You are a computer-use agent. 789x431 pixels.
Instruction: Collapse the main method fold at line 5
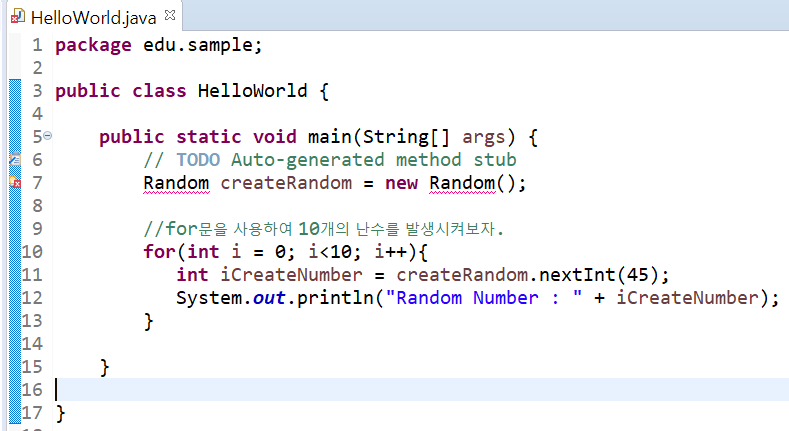pyautogui.click(x=48, y=136)
